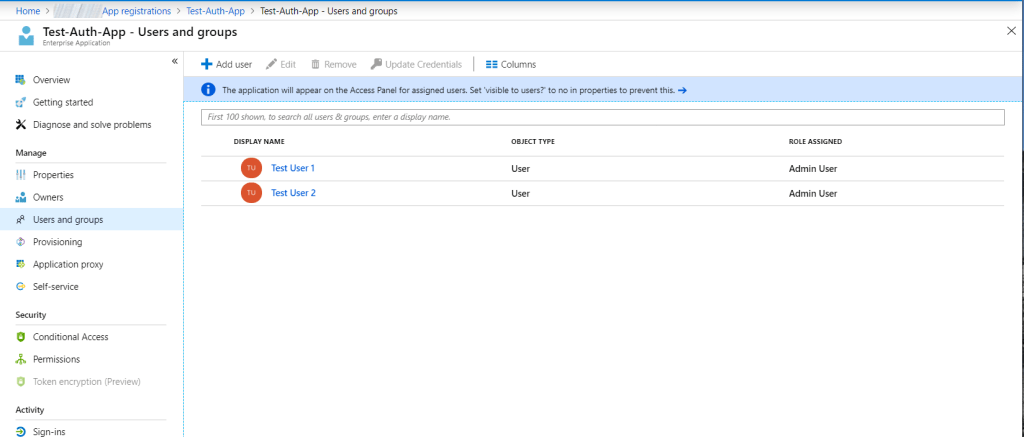Click the Properties sidebar icon
The image size is (1024, 437).
[x=21, y=175]
